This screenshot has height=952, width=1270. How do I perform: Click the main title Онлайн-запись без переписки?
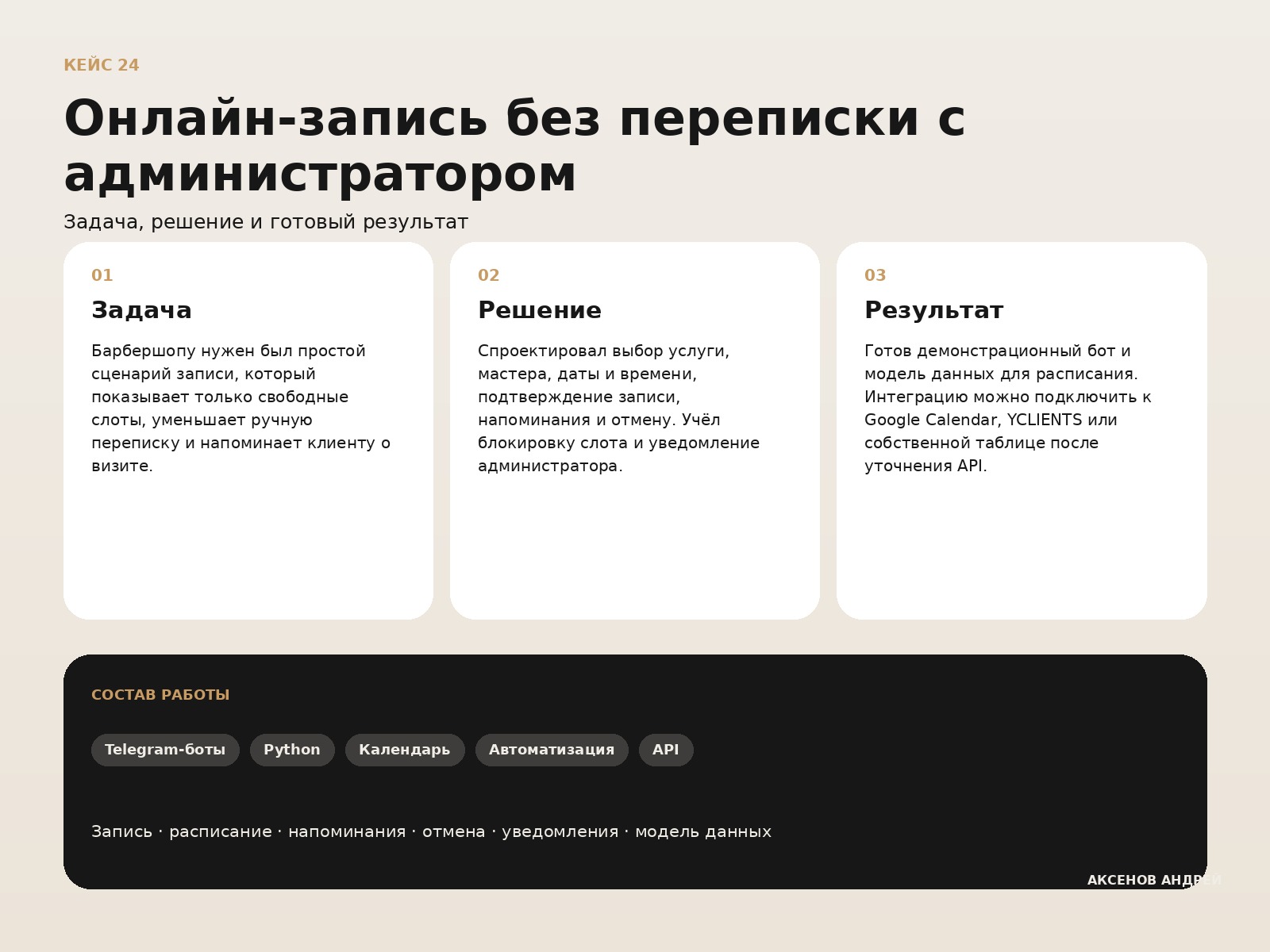[514, 146]
